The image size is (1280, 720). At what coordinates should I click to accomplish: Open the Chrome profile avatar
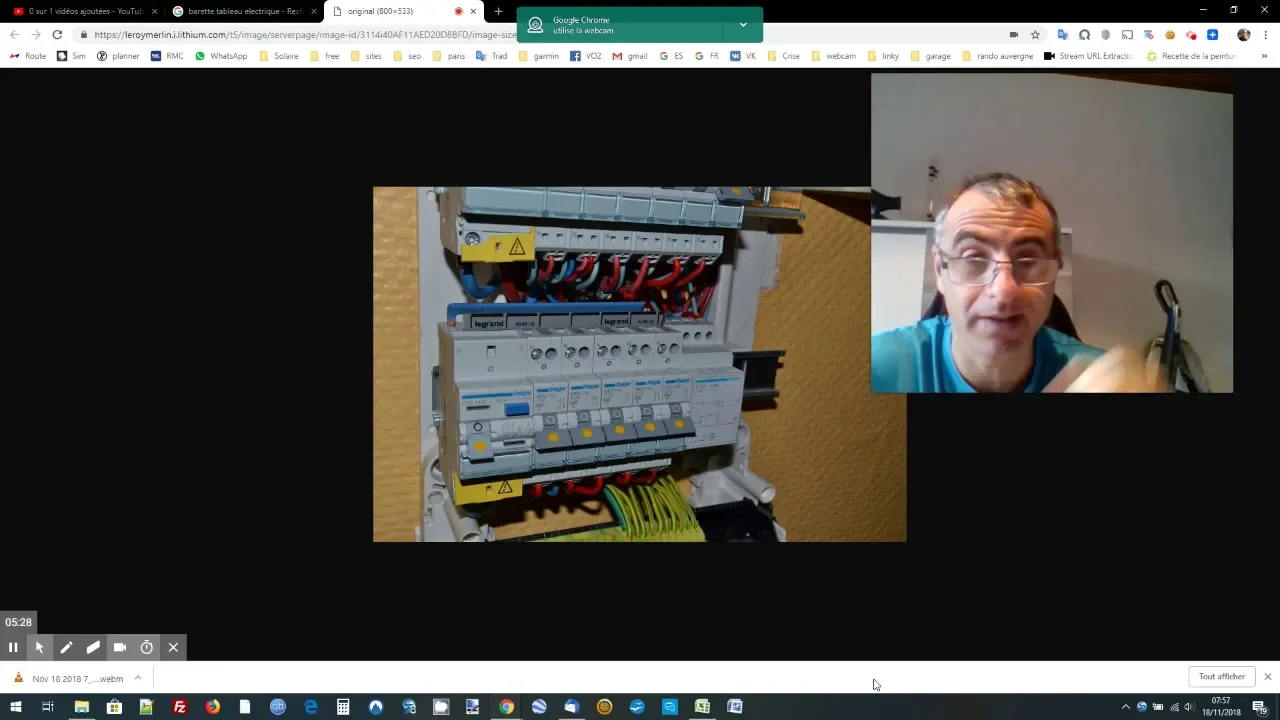coord(1244,34)
